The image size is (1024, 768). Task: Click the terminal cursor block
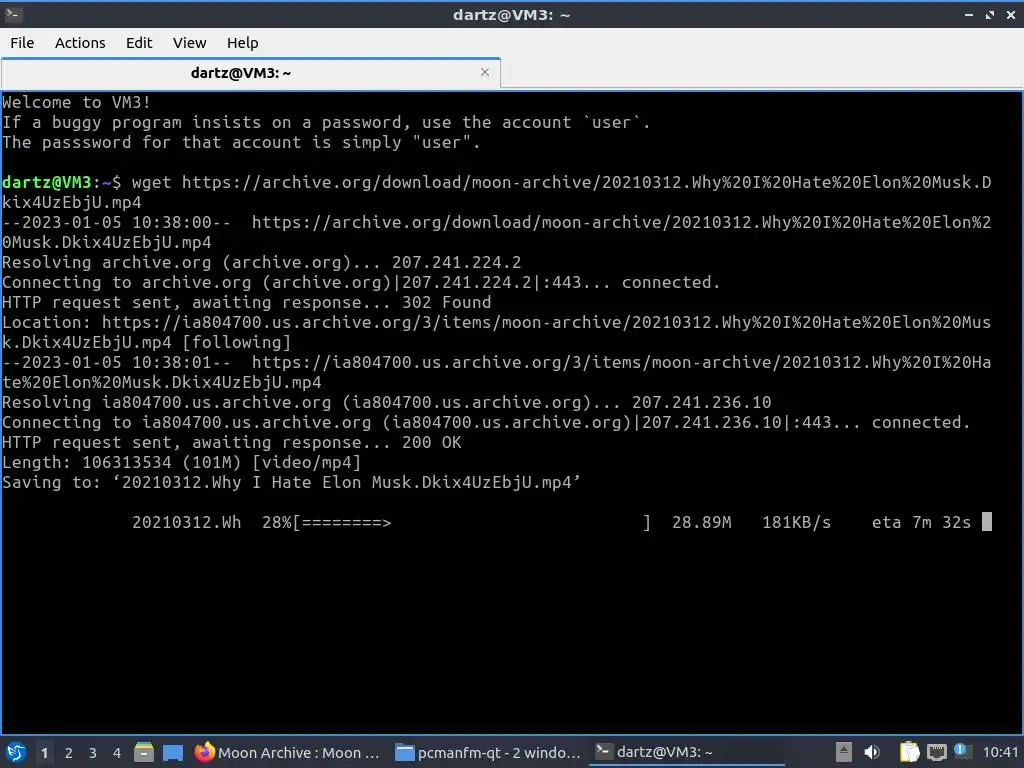987,522
